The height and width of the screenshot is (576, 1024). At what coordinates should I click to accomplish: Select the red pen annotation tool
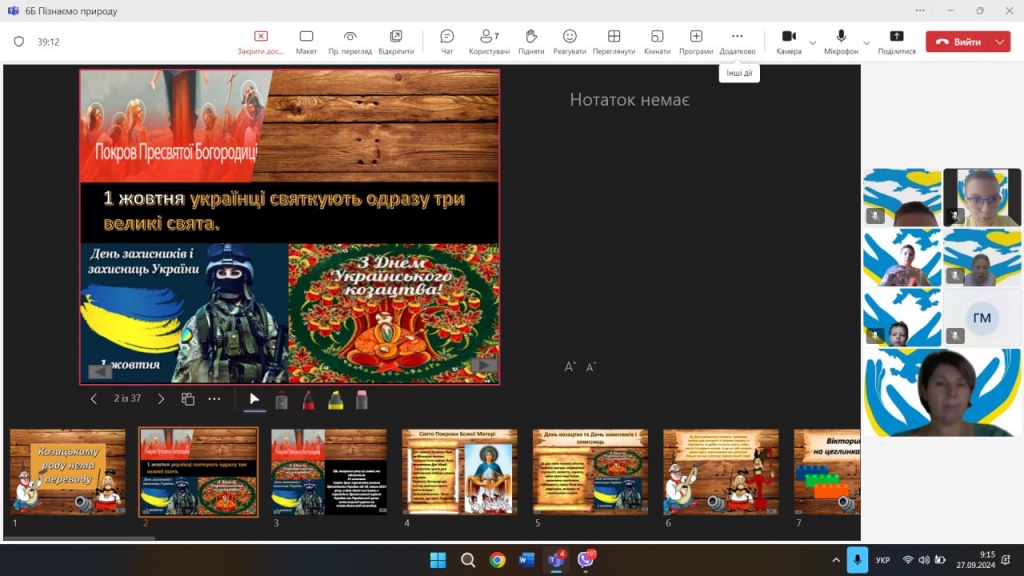309,400
